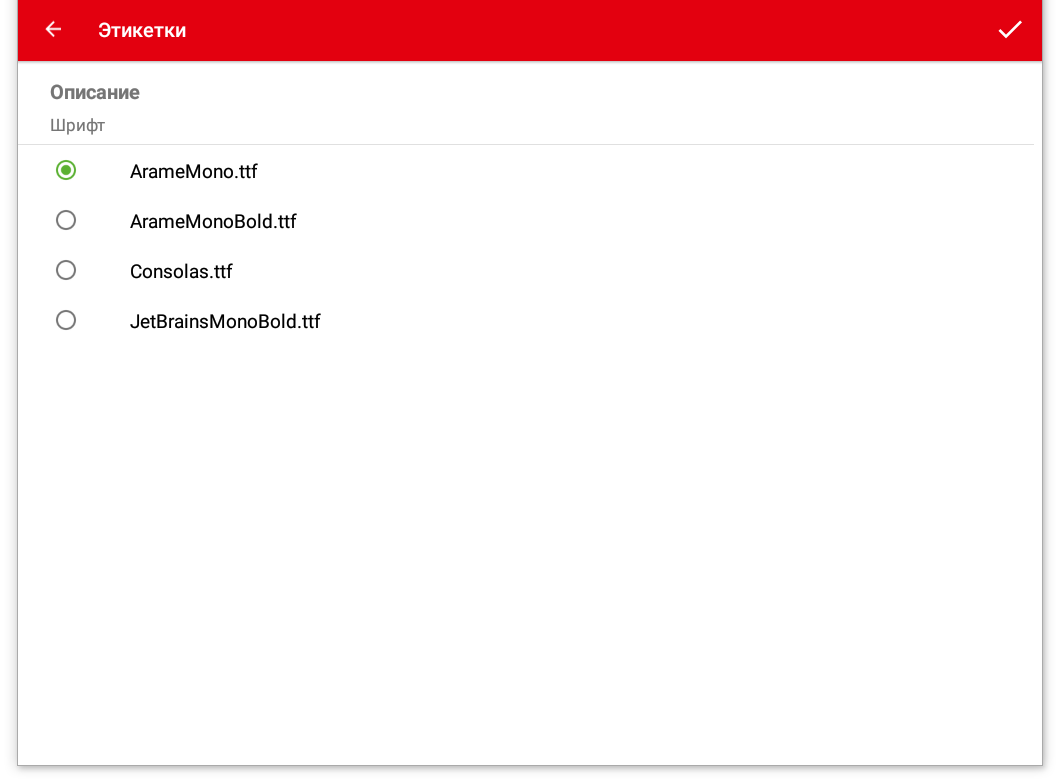Select the ArameMono.ttf radio button
Image resolution: width=1059 pixels, height=783 pixels.
[x=66, y=171]
